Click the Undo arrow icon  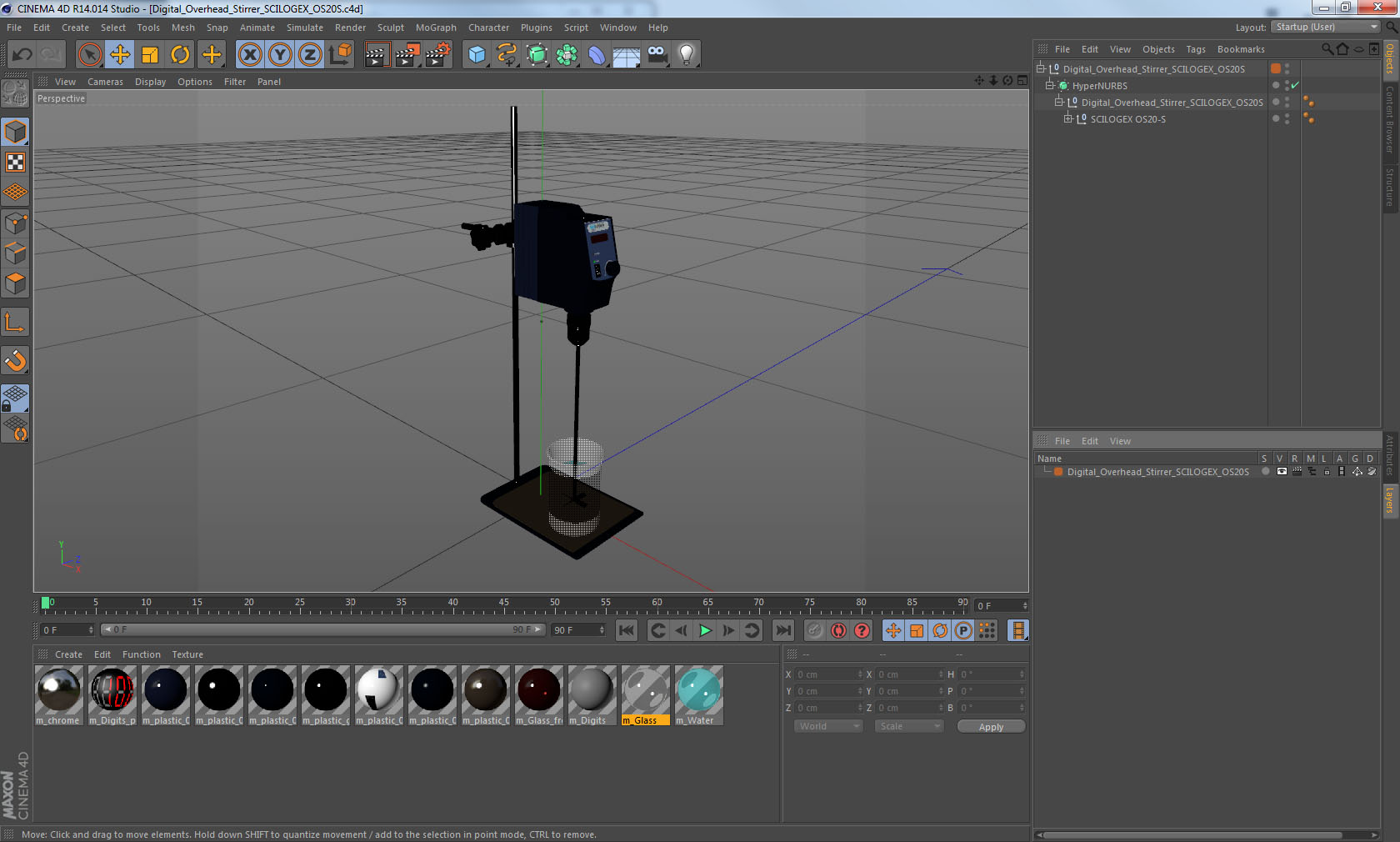click(x=22, y=55)
